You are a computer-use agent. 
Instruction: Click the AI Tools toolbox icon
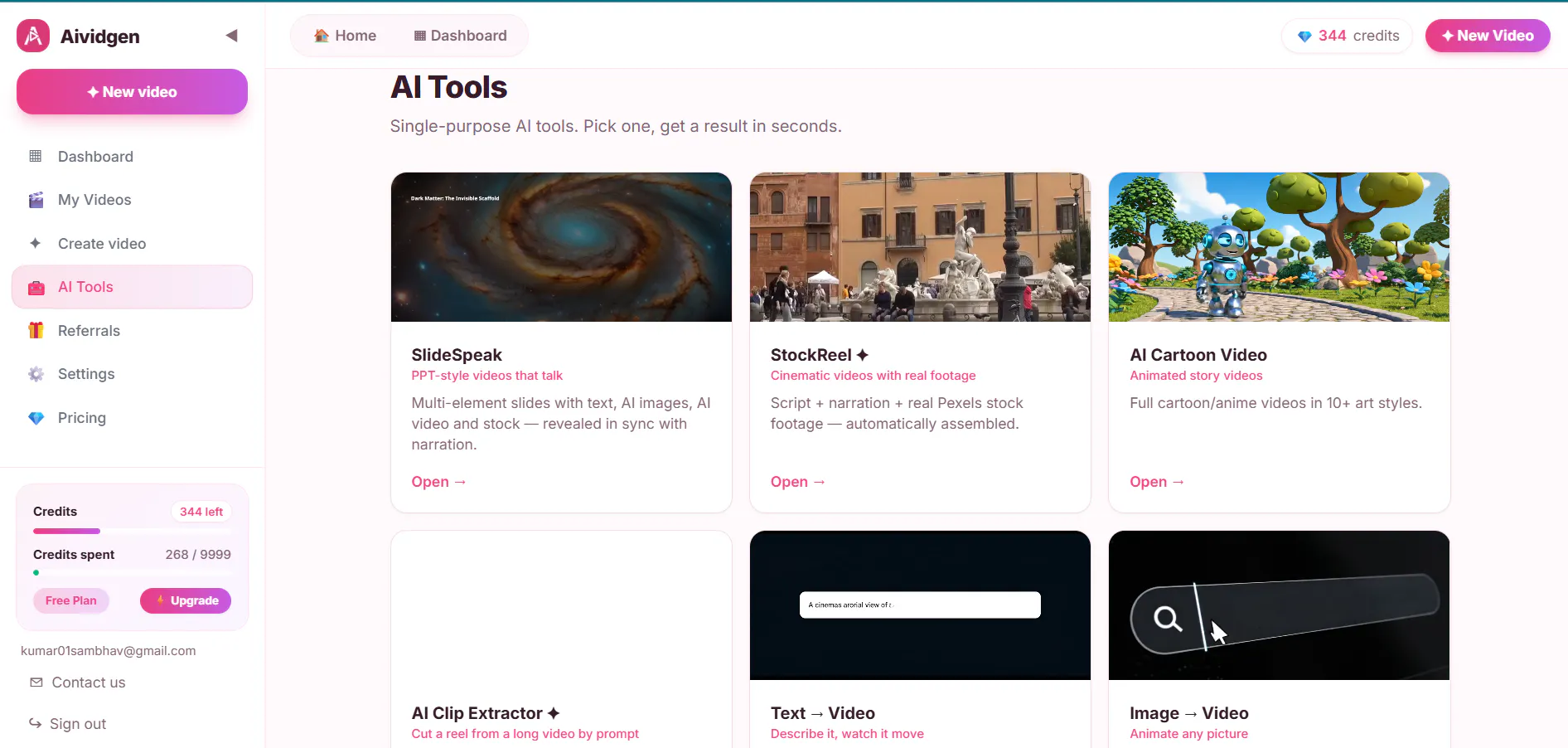(36, 287)
